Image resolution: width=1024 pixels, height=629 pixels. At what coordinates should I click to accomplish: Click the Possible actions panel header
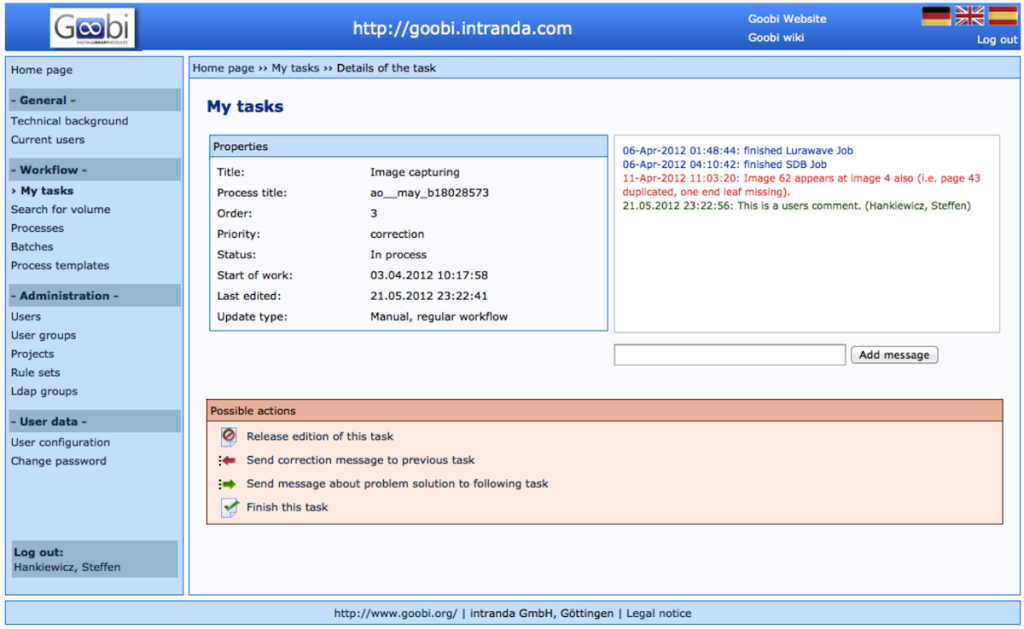click(x=605, y=410)
